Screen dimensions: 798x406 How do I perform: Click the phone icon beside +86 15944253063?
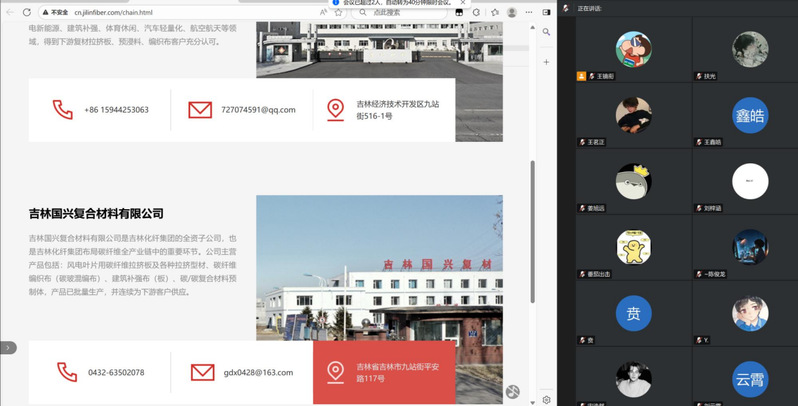(63, 109)
